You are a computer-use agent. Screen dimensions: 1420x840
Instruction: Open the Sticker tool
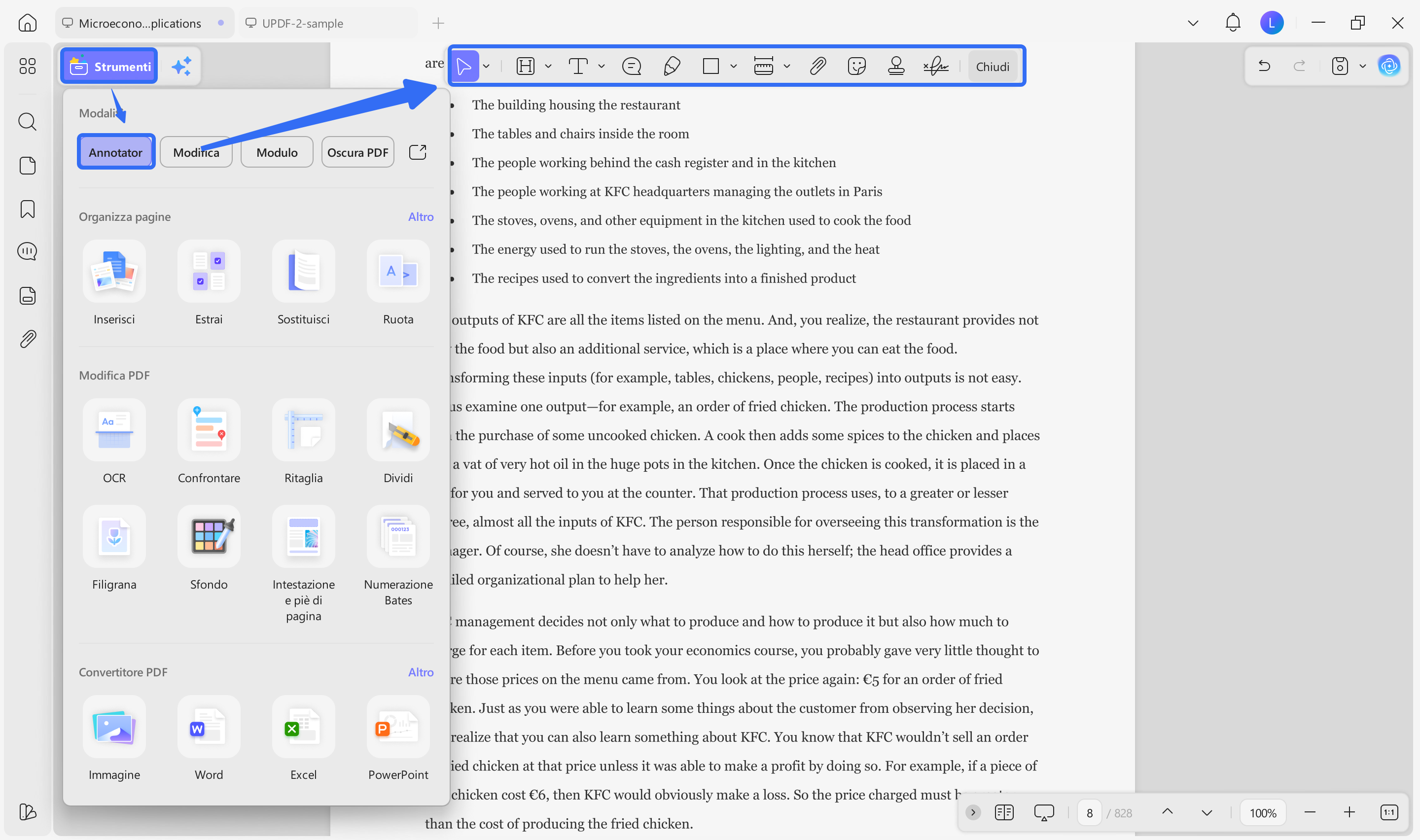[857, 66]
